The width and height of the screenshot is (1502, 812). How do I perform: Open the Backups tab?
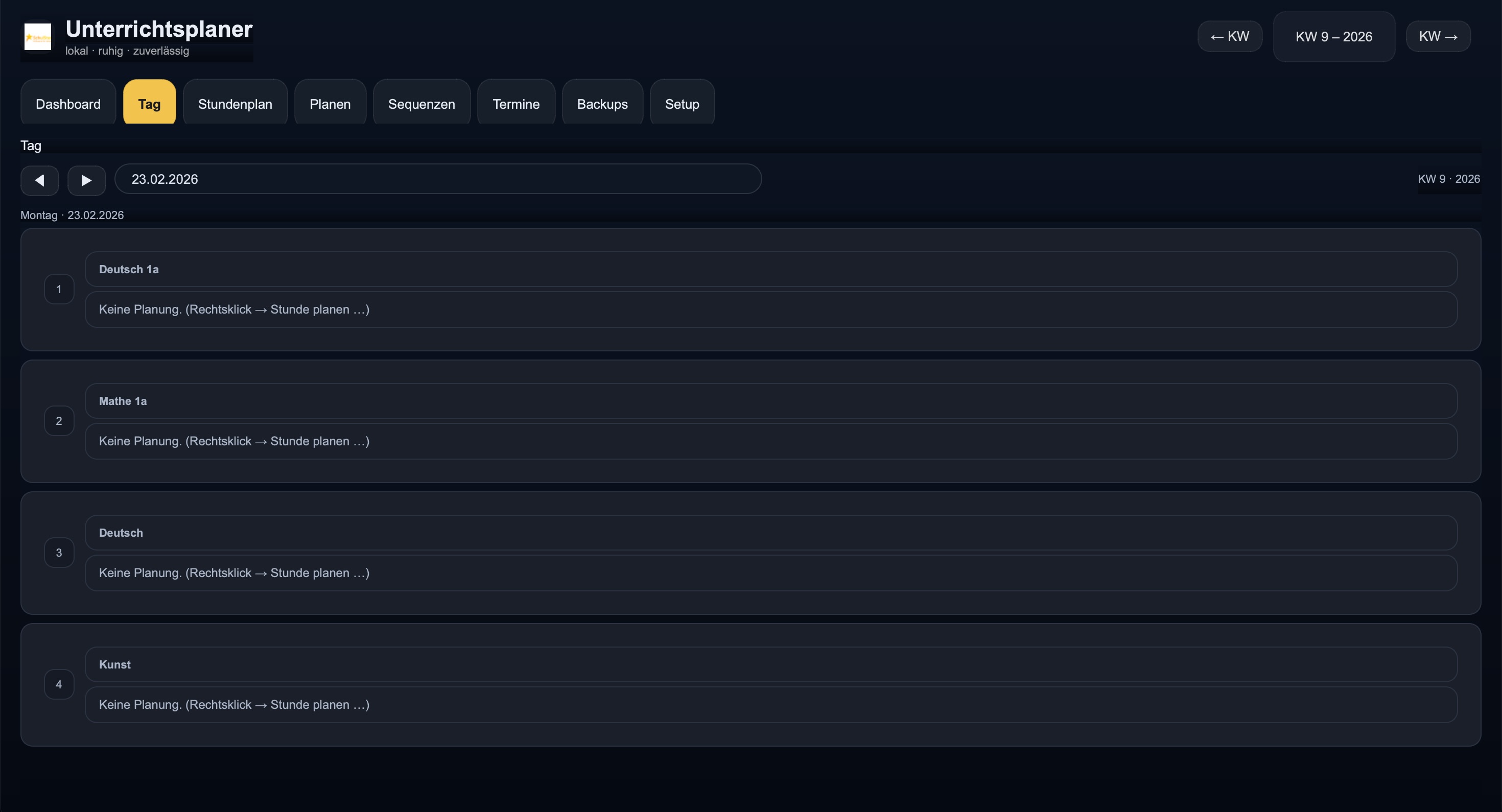602,104
